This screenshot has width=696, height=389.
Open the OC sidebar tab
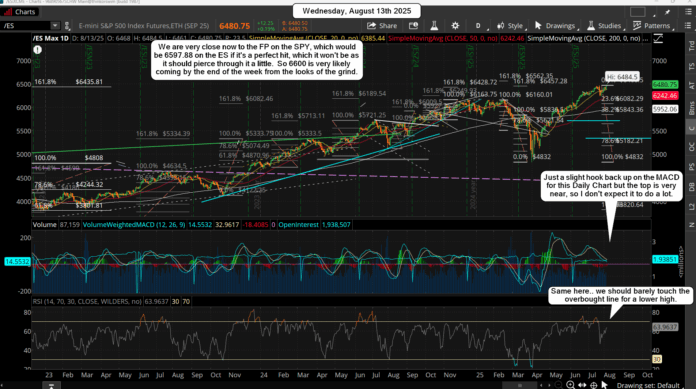[691, 147]
